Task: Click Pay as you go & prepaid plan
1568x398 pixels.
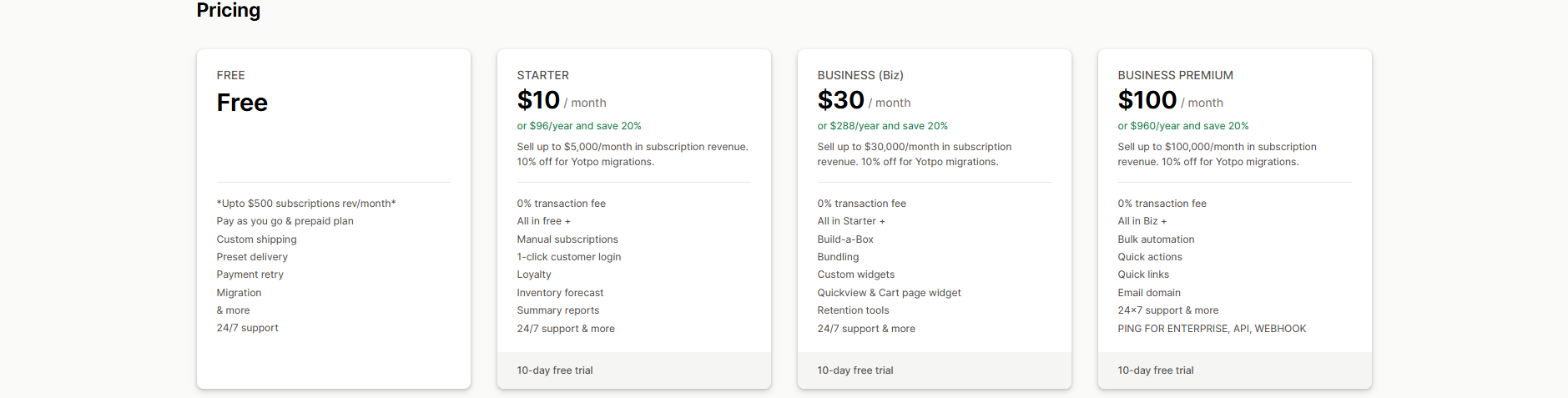Action: (x=285, y=221)
